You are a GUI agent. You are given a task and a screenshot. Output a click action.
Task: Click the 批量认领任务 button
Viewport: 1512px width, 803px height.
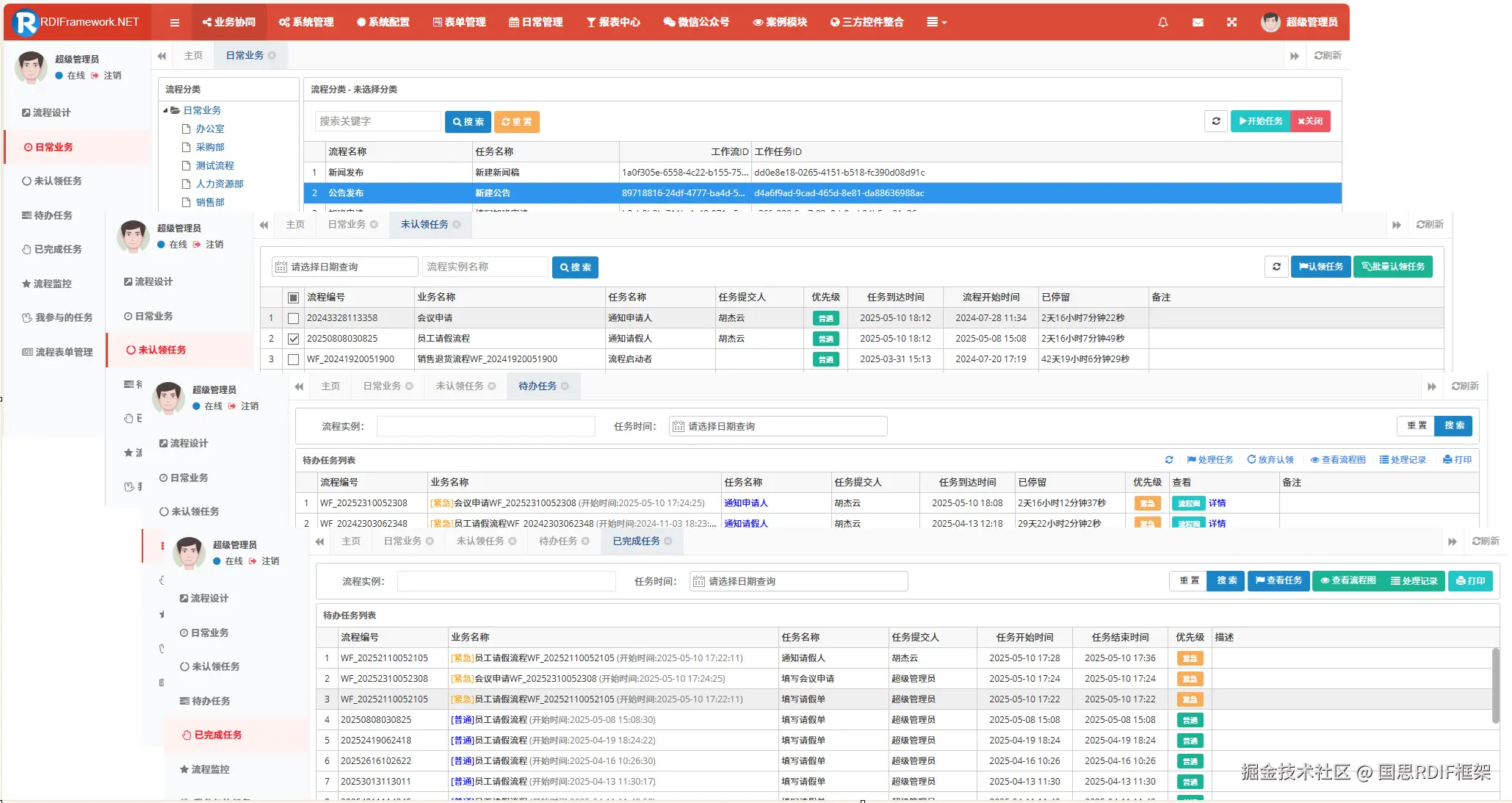pos(1392,267)
